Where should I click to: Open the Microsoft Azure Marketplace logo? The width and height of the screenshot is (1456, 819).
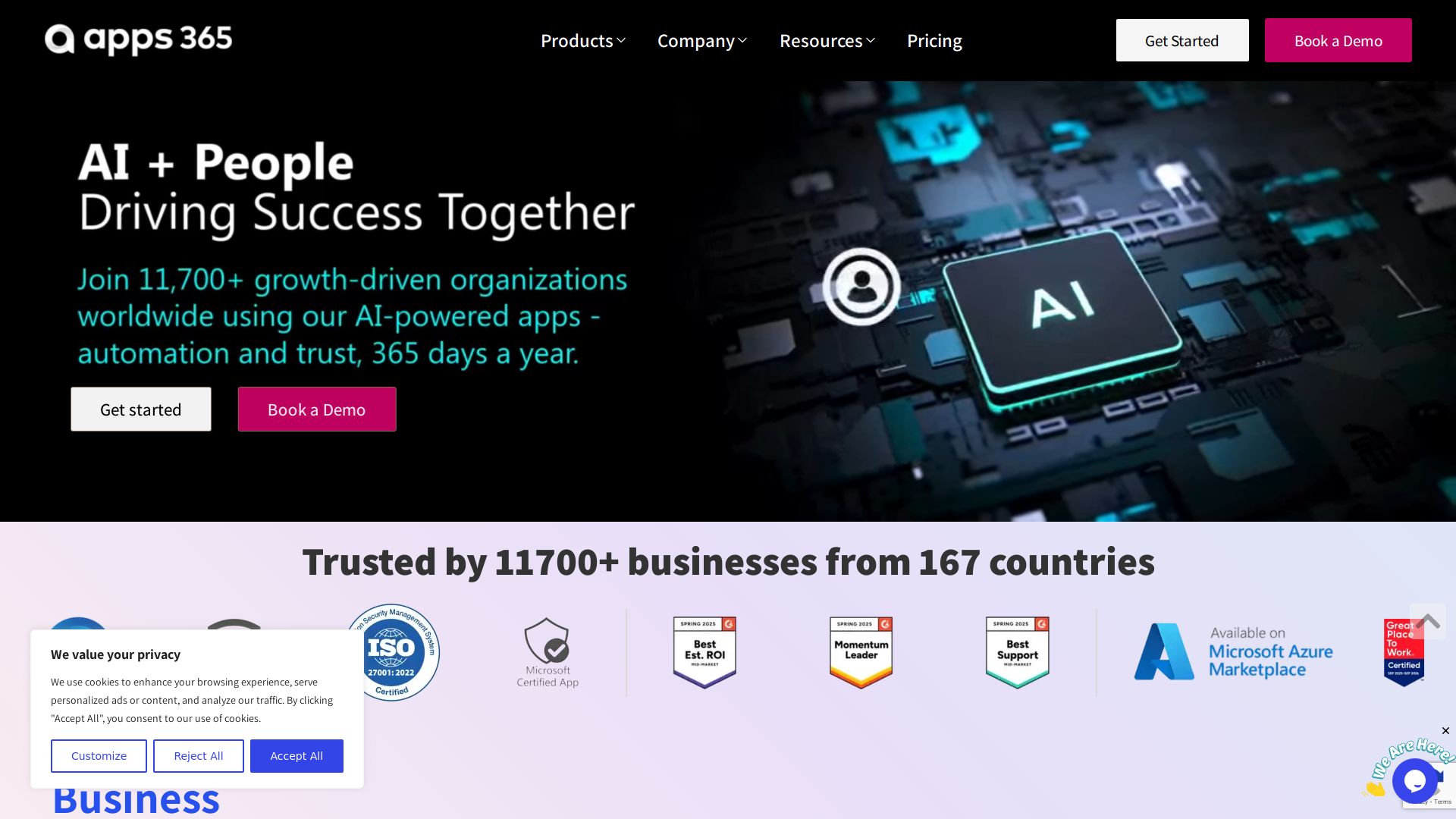click(1234, 652)
